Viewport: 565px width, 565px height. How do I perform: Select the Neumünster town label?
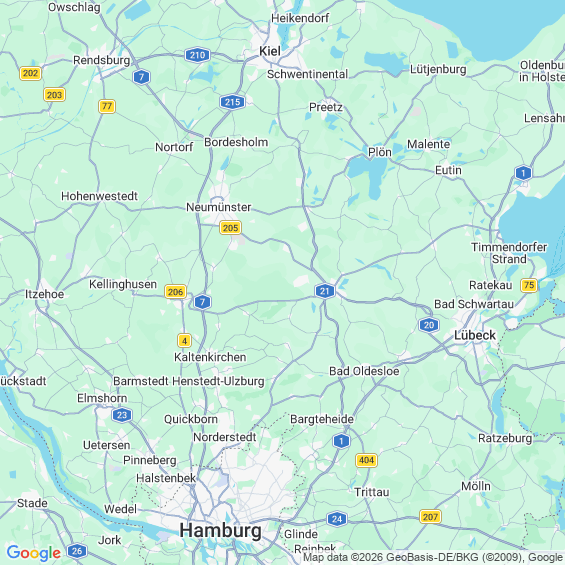(x=218, y=207)
